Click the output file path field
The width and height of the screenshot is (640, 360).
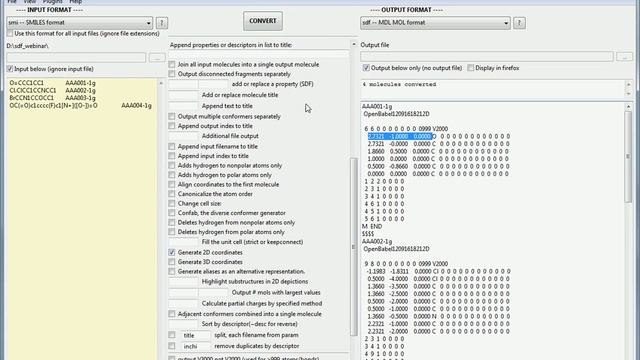tap(487, 57)
